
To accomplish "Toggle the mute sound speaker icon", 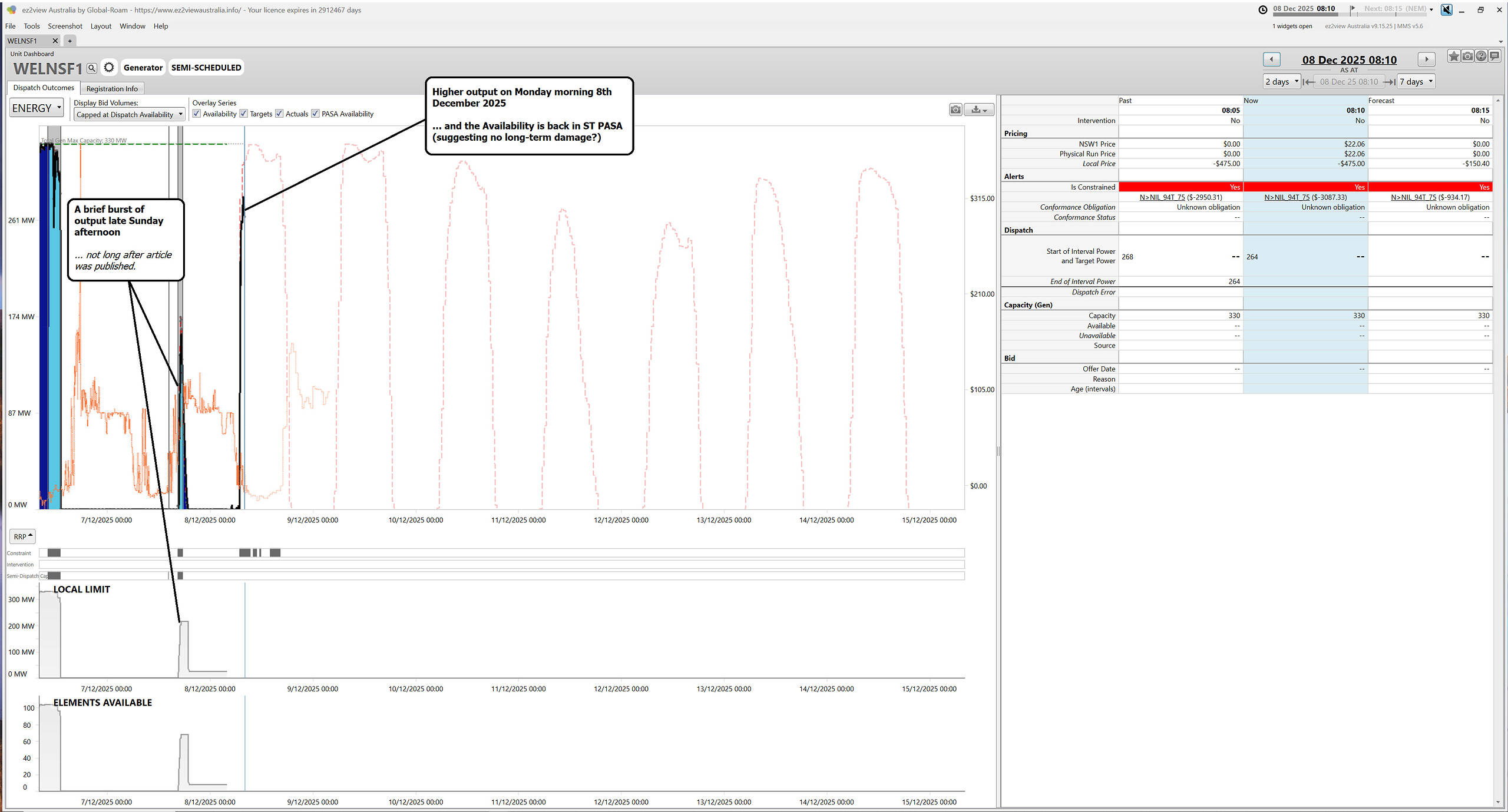I will pyautogui.click(x=1446, y=9).
